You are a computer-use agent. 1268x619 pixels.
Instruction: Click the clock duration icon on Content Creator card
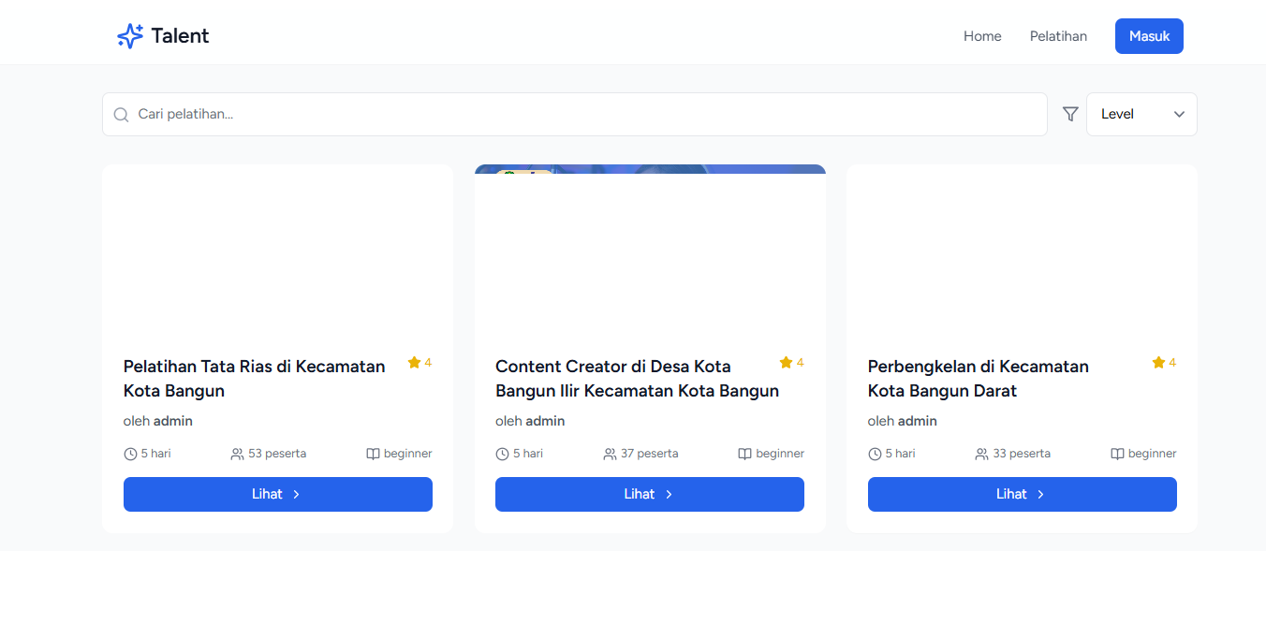point(502,454)
